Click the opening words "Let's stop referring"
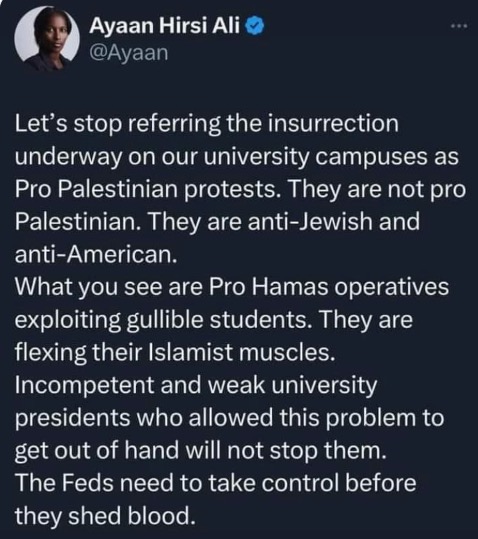 click(x=118, y=124)
